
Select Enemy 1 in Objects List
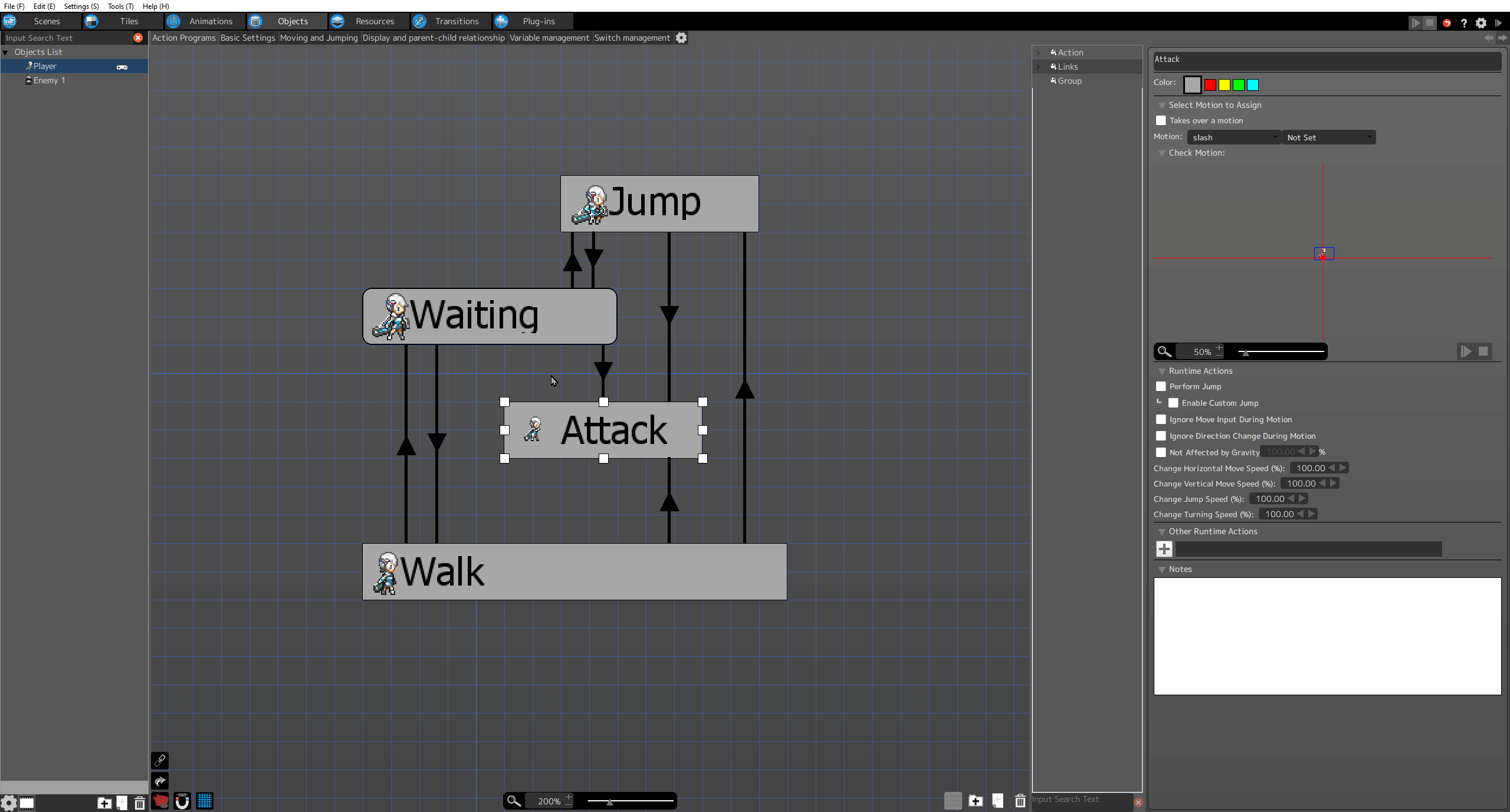49,80
